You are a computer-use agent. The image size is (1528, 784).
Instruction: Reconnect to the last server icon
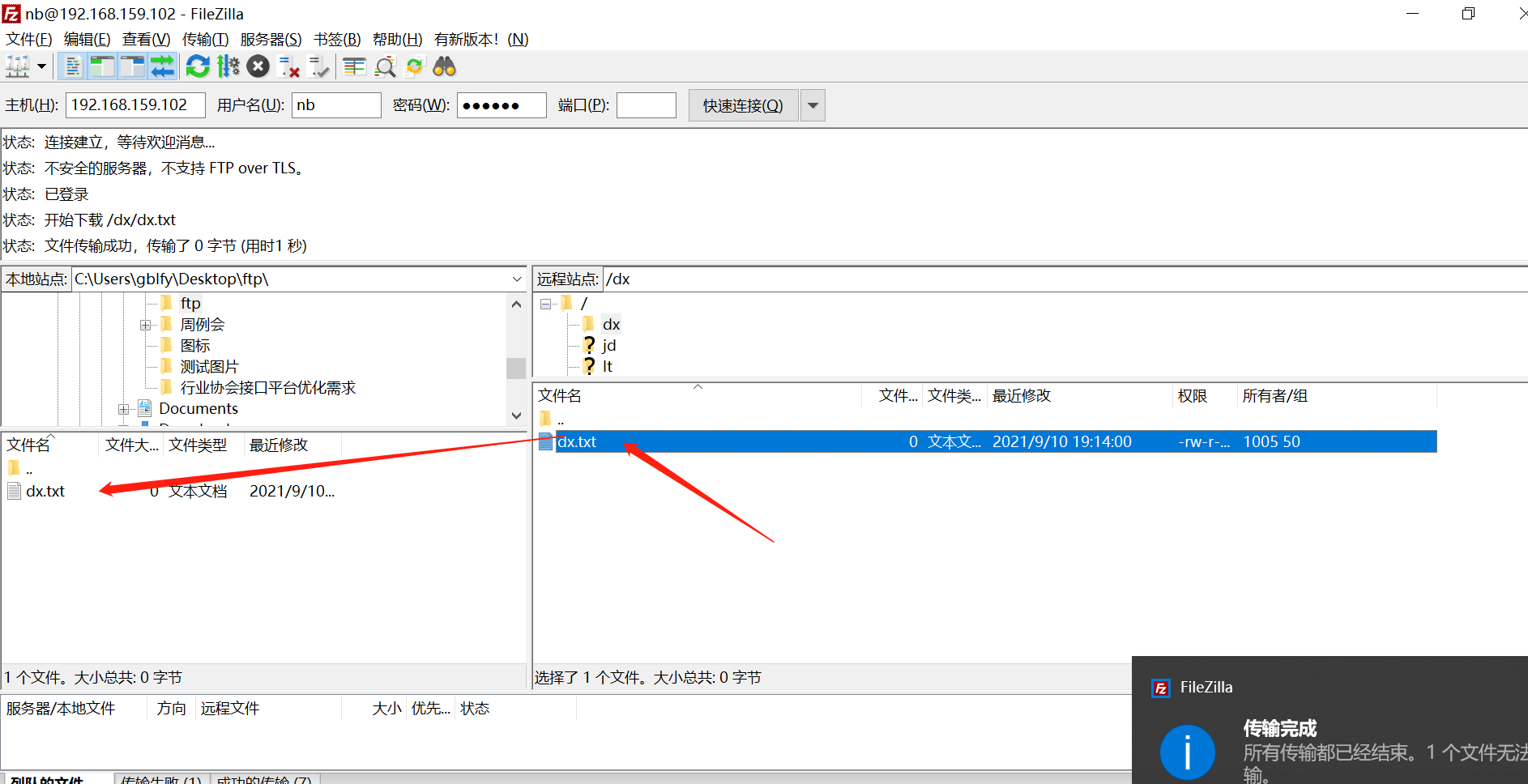pos(319,66)
